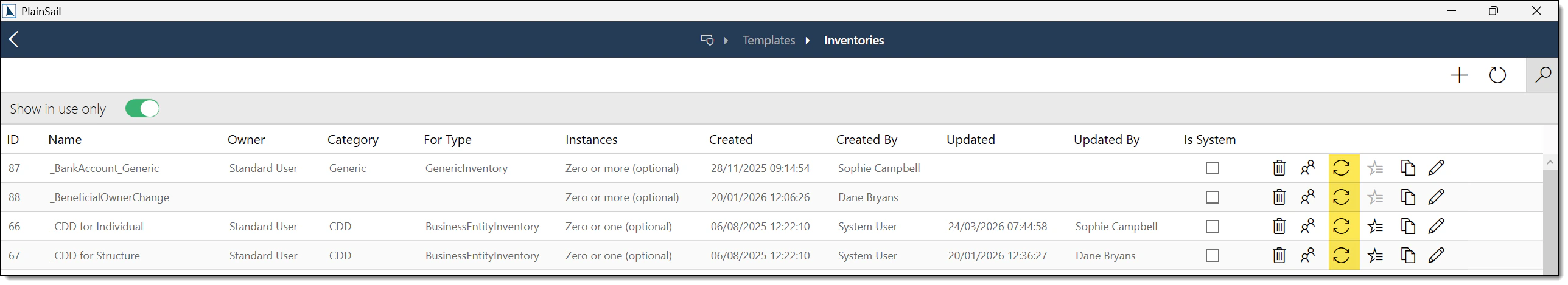The height and width of the screenshot is (285, 1568).
Task: Click the ID 66 cell
Action: pyautogui.click(x=15, y=227)
